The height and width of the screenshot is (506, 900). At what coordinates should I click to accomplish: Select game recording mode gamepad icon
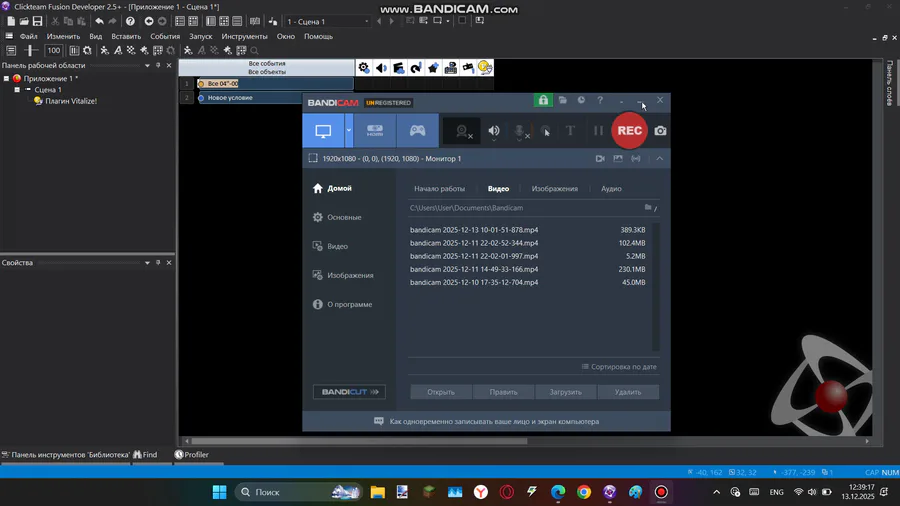point(417,131)
